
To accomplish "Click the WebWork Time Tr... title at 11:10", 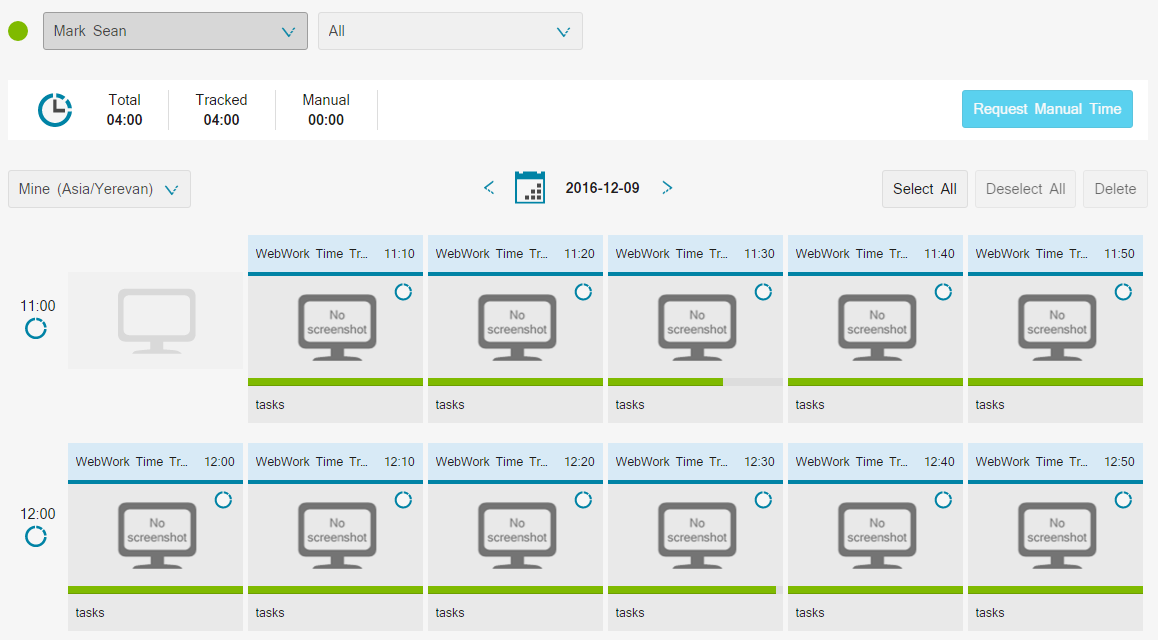I will click(311, 254).
